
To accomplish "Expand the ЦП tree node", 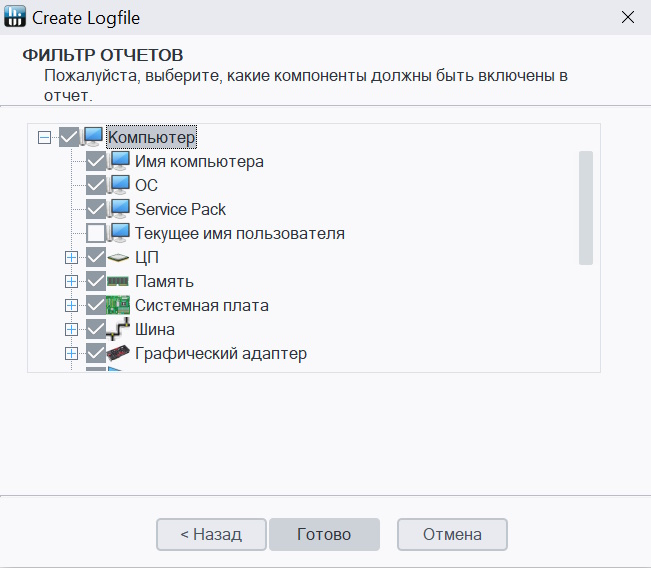I will click(x=71, y=257).
